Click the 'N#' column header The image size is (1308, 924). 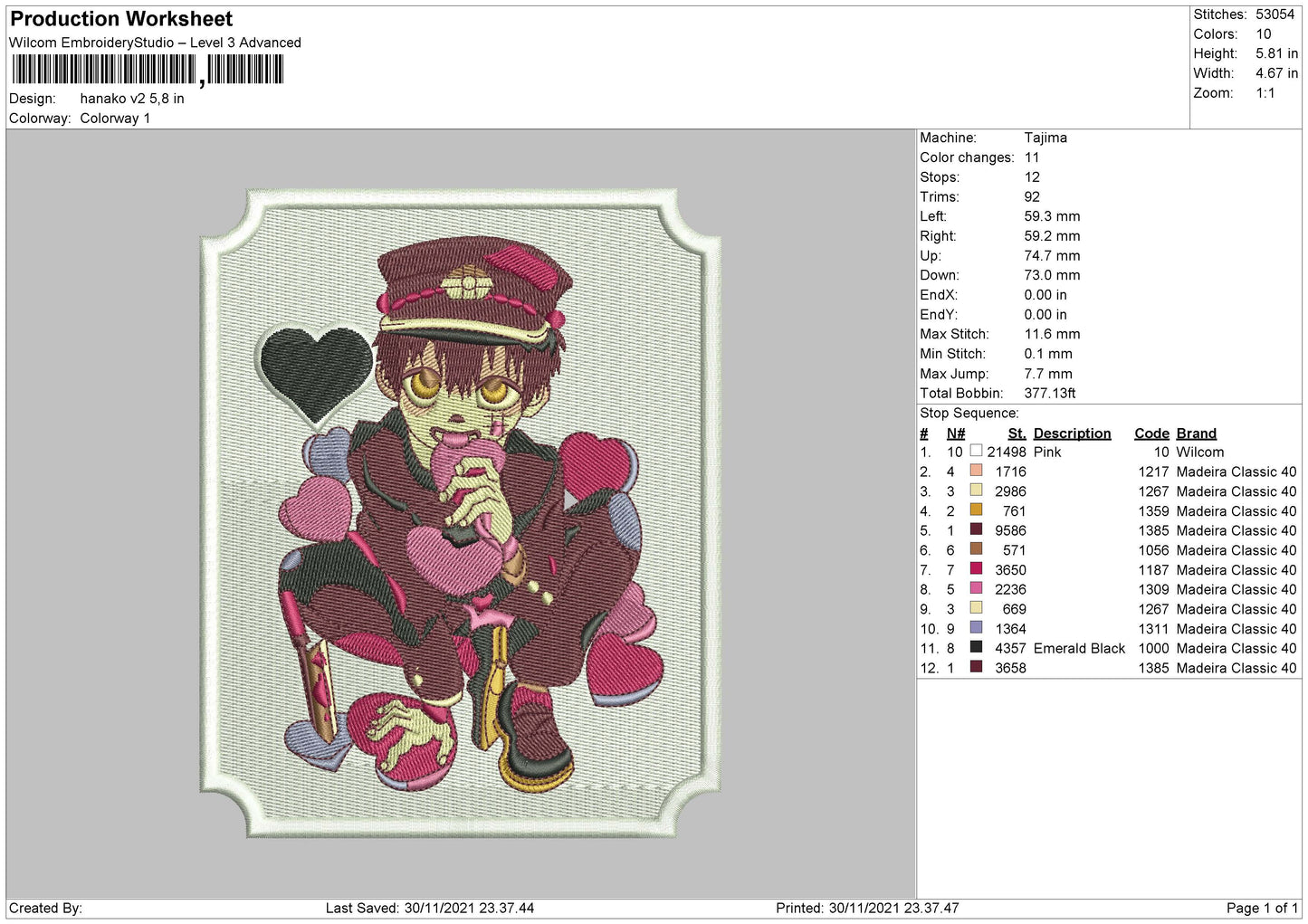click(x=956, y=433)
